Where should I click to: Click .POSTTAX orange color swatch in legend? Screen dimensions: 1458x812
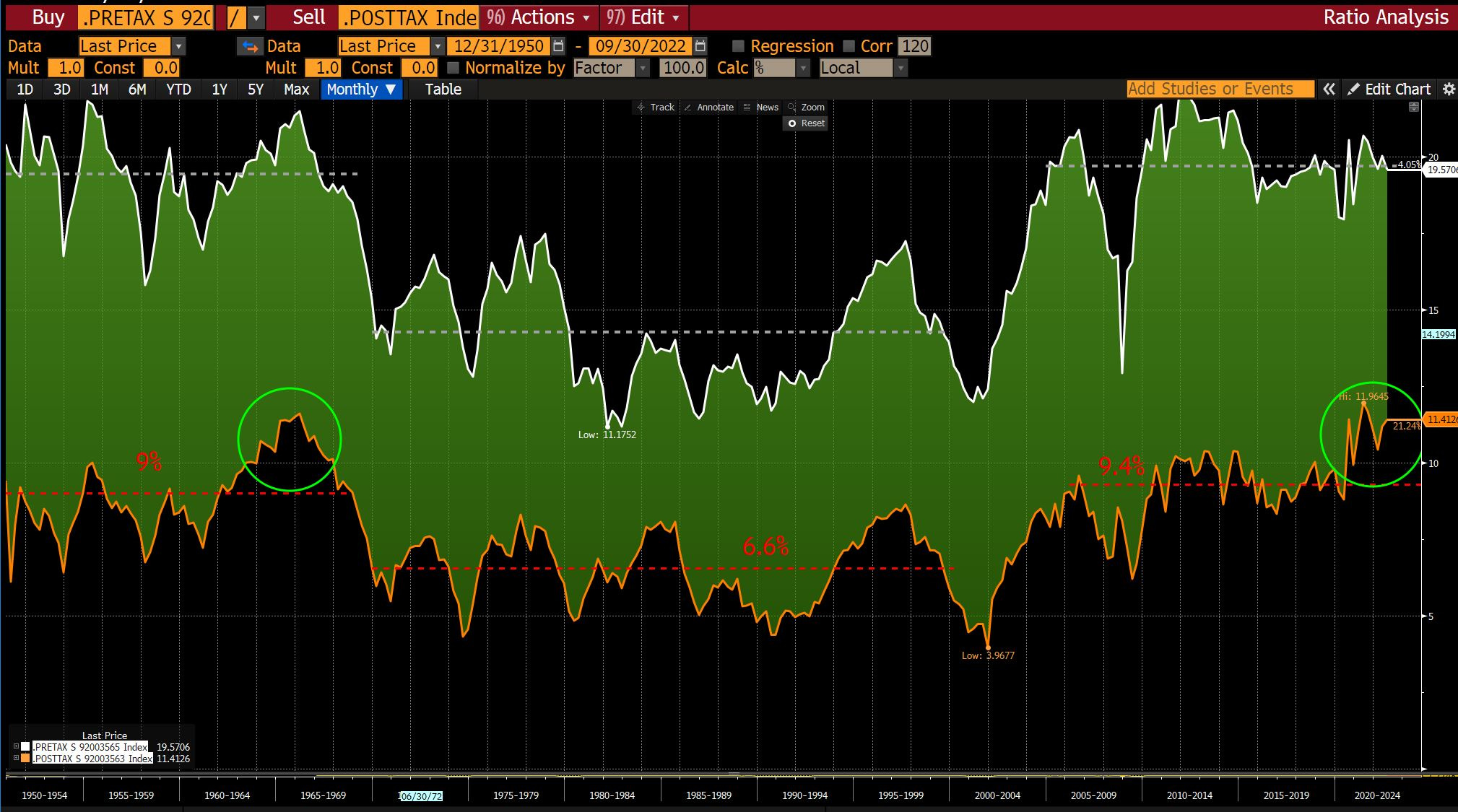[26, 759]
